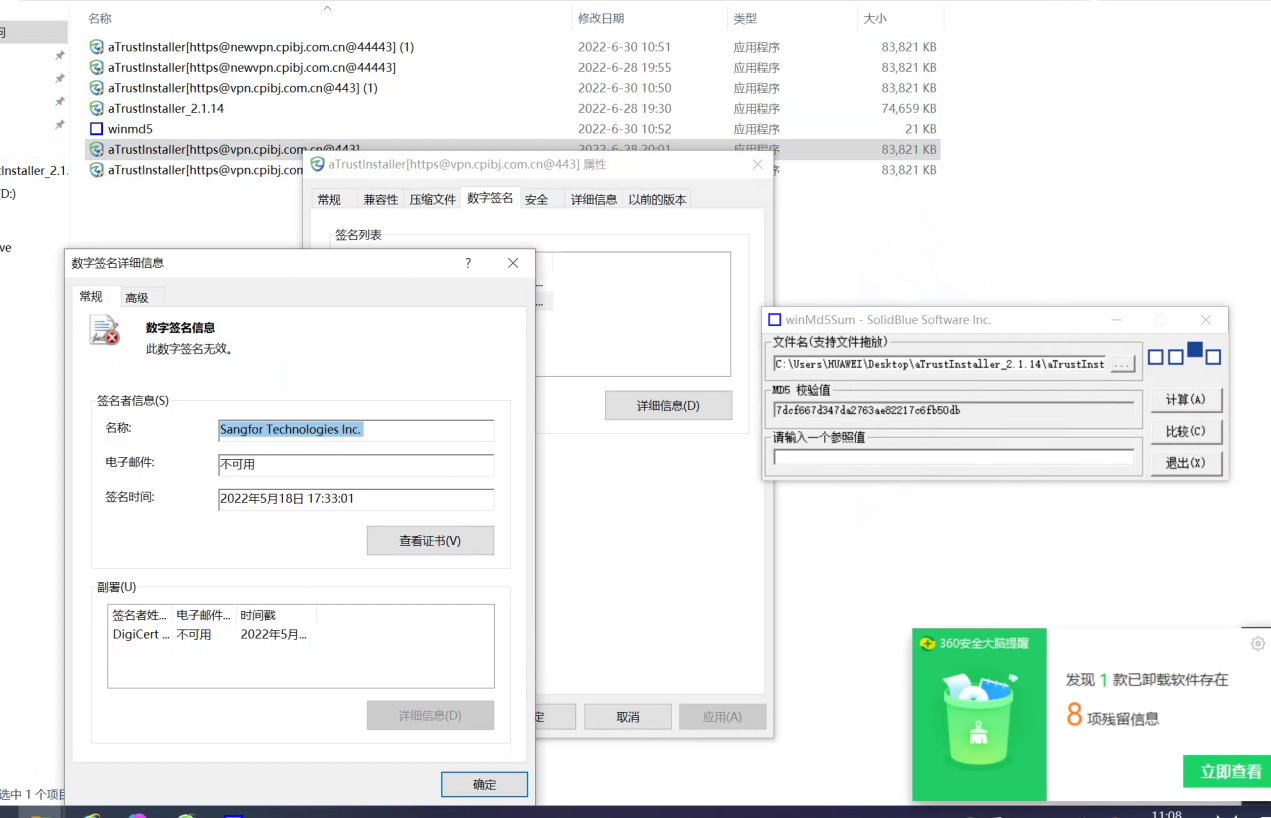The image size is (1271, 818).
Task: Open the 兼容性 tab
Action: [380, 200]
